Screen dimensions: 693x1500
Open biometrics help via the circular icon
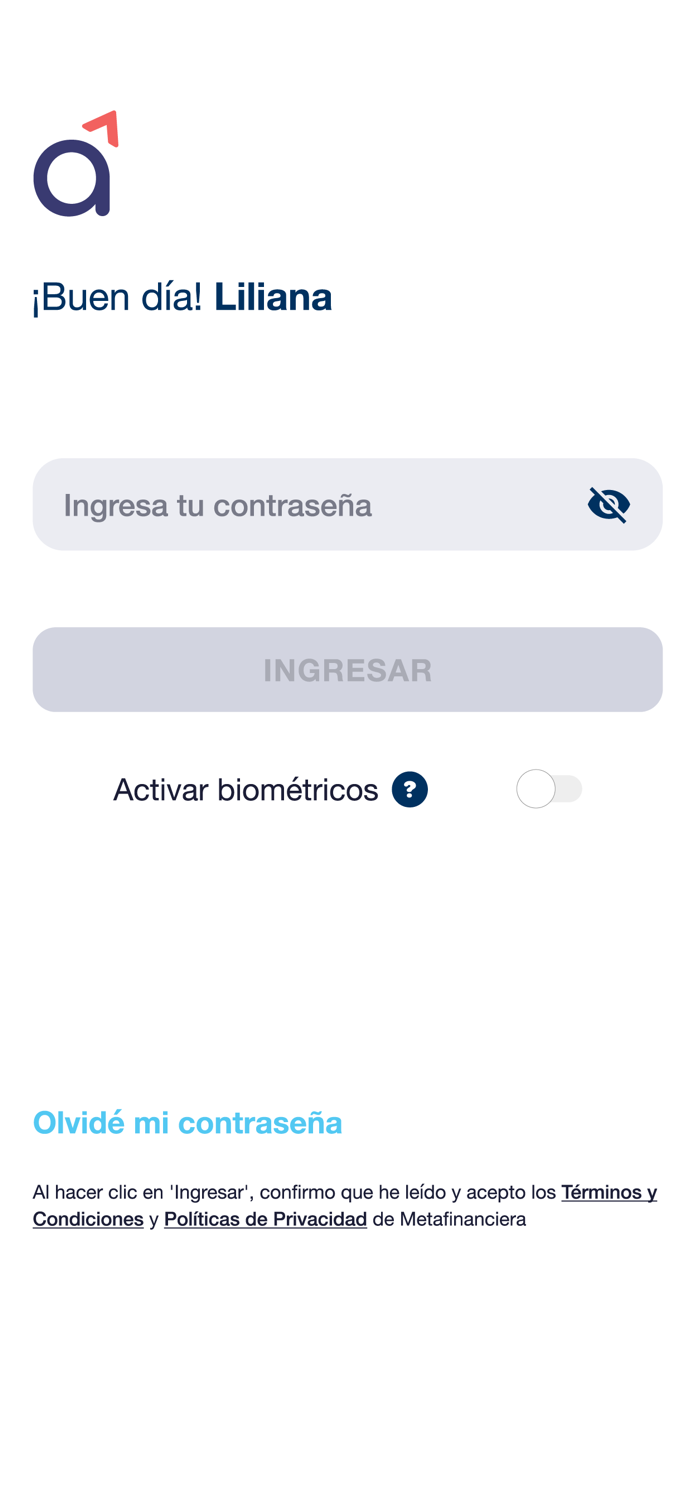point(409,789)
